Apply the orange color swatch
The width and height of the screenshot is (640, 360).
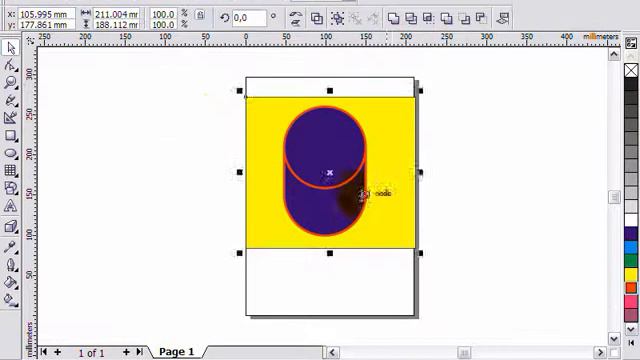point(631,288)
